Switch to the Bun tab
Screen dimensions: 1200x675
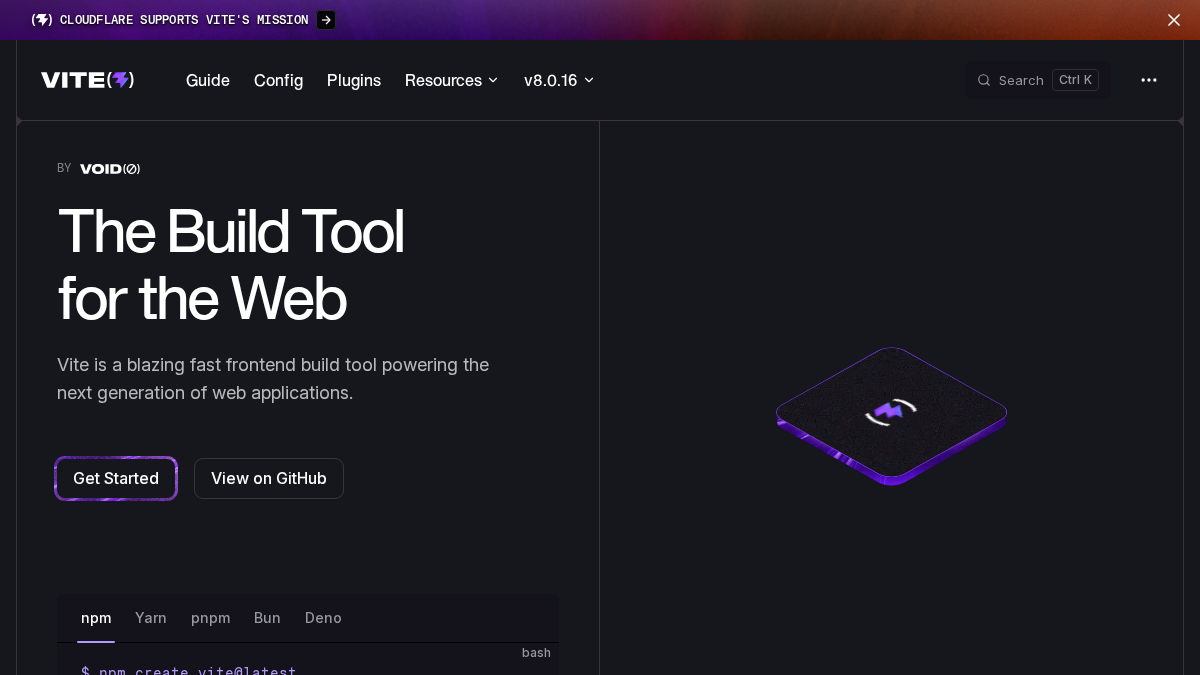[267, 618]
